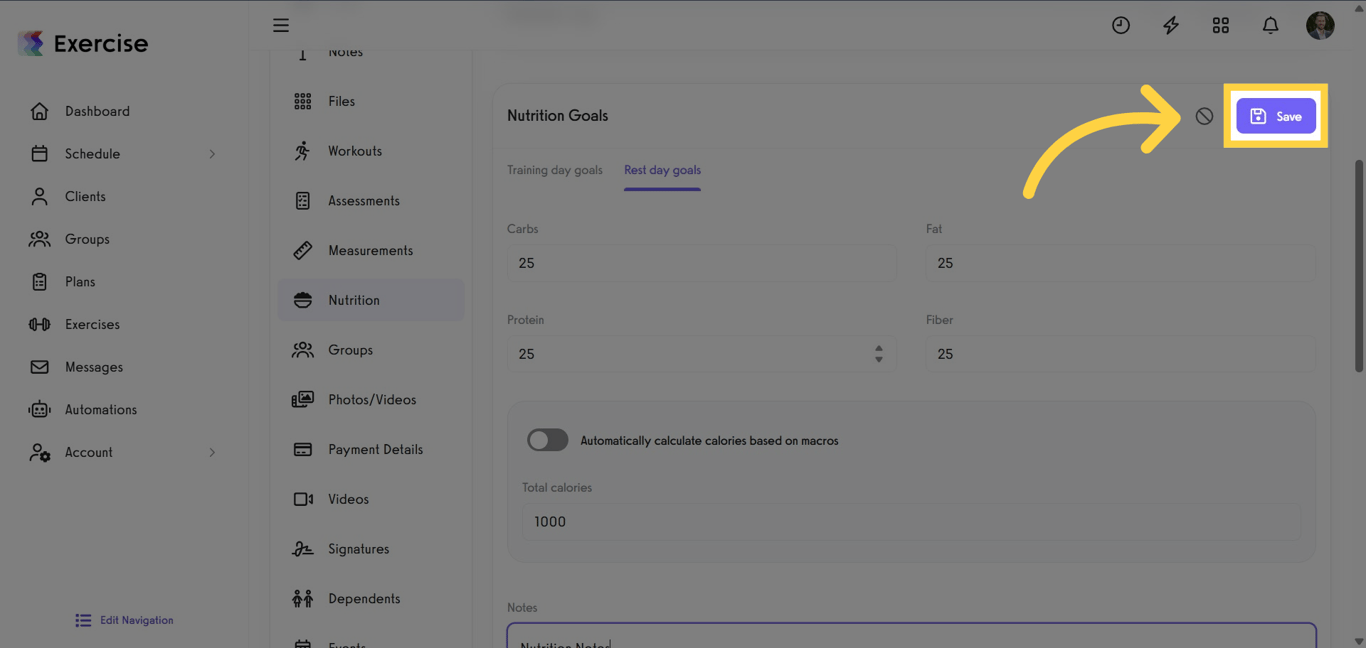Click the Protein field stepper arrows
This screenshot has width=1366, height=648.
[x=879, y=354]
